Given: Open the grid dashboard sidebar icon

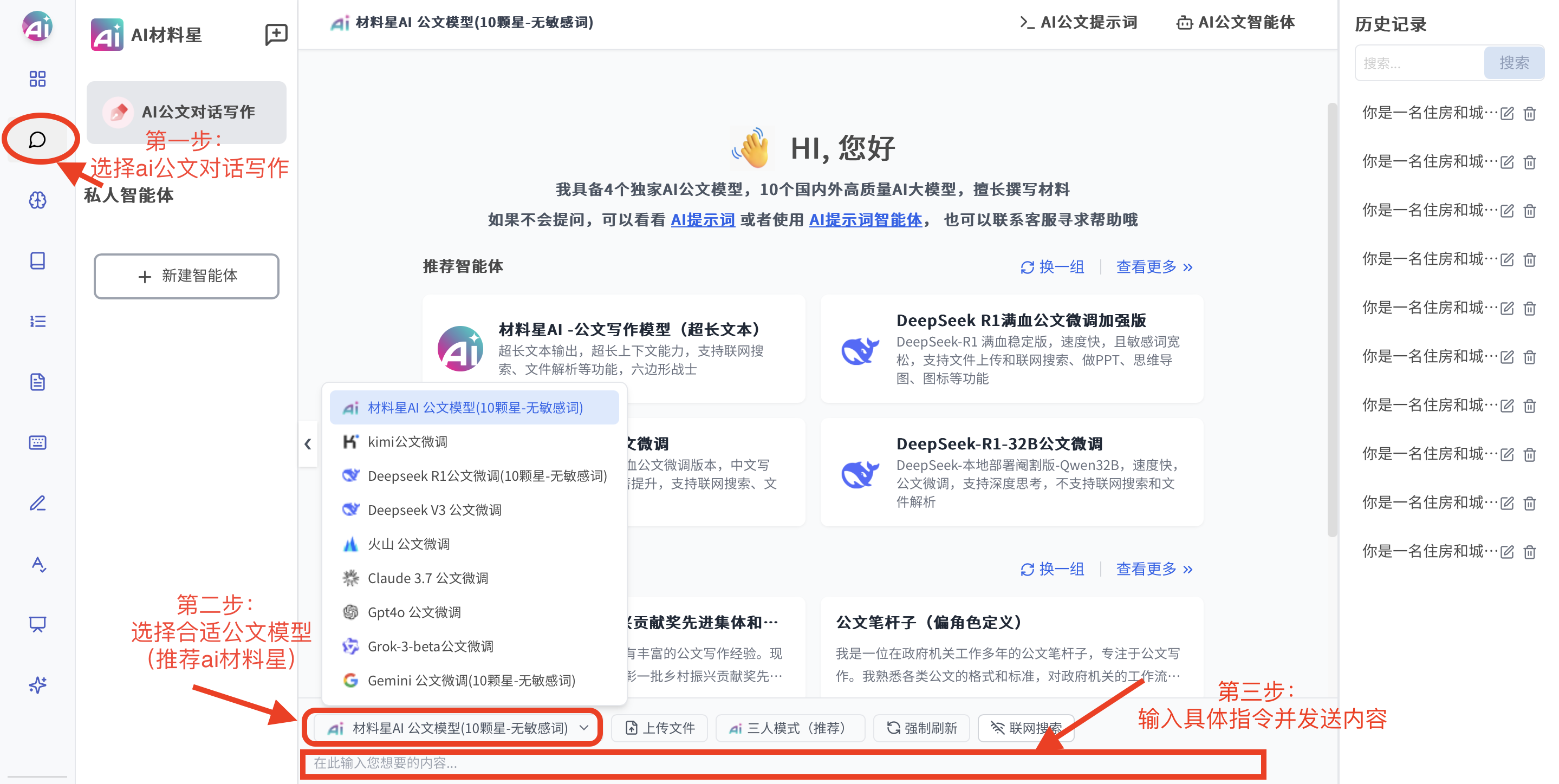Looking at the screenshot, I should pyautogui.click(x=37, y=79).
